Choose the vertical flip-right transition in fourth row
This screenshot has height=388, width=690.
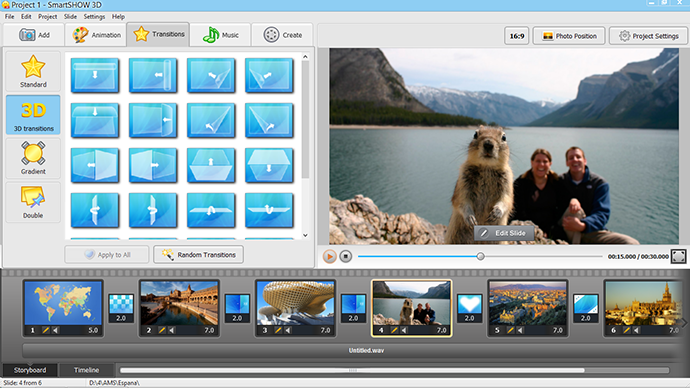[x=153, y=210]
